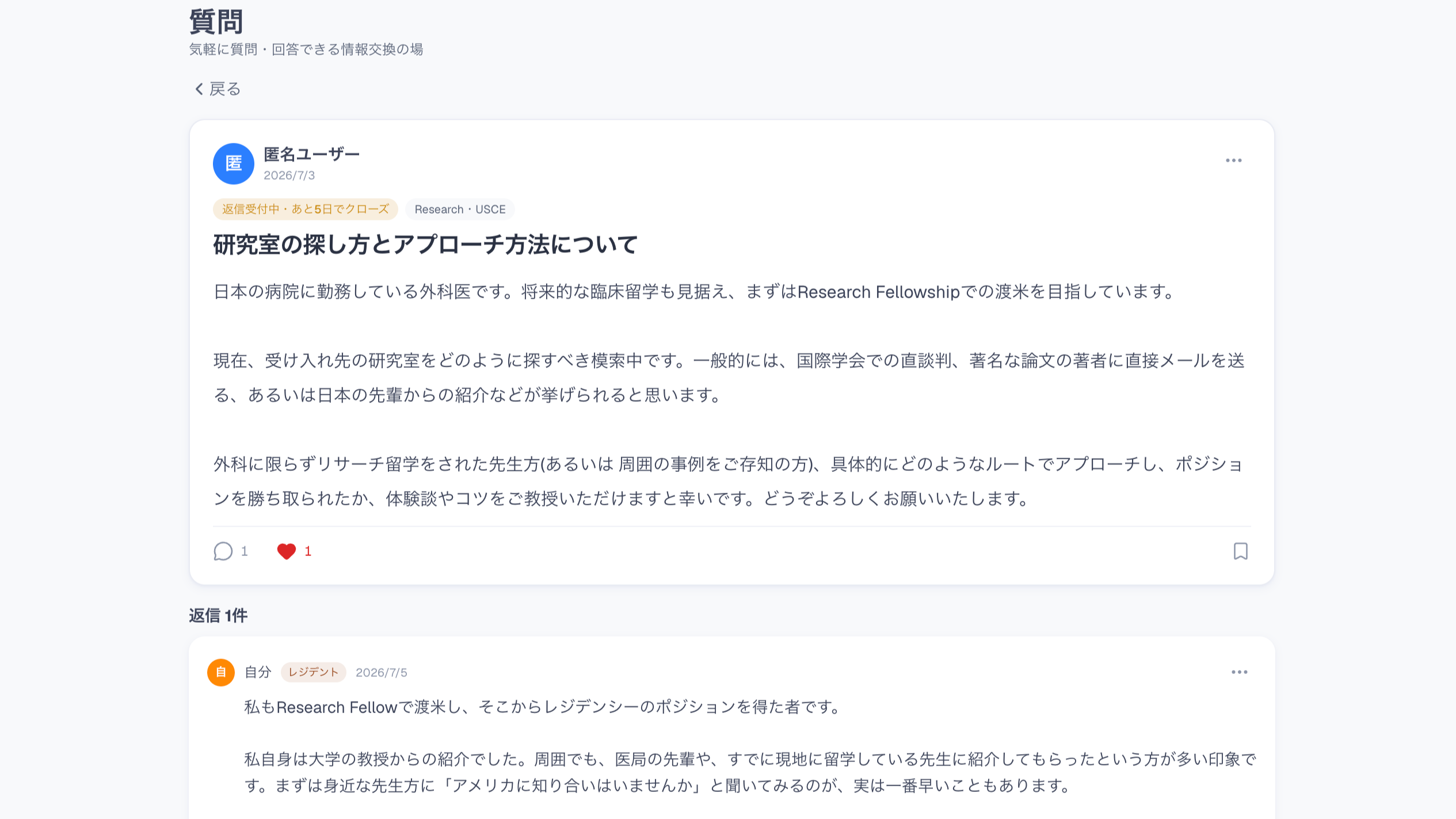
Task: Click the post title 研究室の探し方とアプローチ方法について
Action: pyautogui.click(x=425, y=245)
